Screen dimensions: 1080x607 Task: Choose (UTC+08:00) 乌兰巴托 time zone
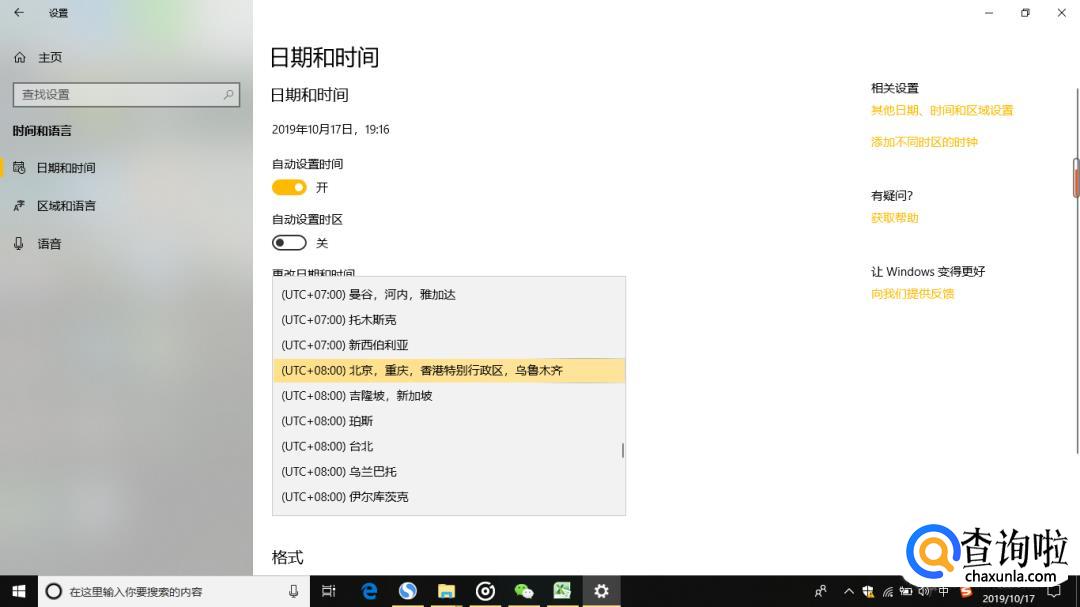pos(449,472)
